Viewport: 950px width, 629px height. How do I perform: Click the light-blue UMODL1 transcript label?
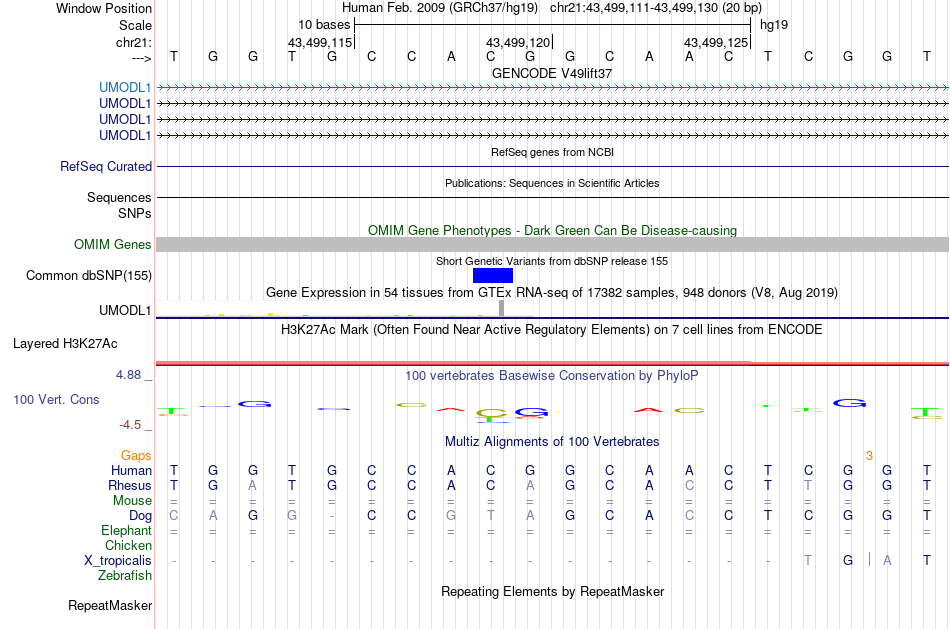(x=125, y=88)
